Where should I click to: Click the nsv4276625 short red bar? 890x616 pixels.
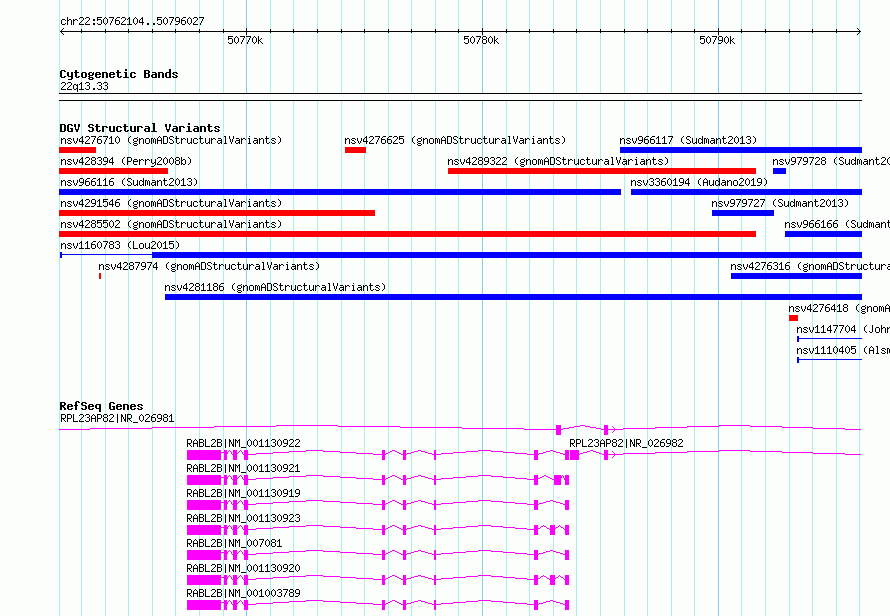pos(355,150)
